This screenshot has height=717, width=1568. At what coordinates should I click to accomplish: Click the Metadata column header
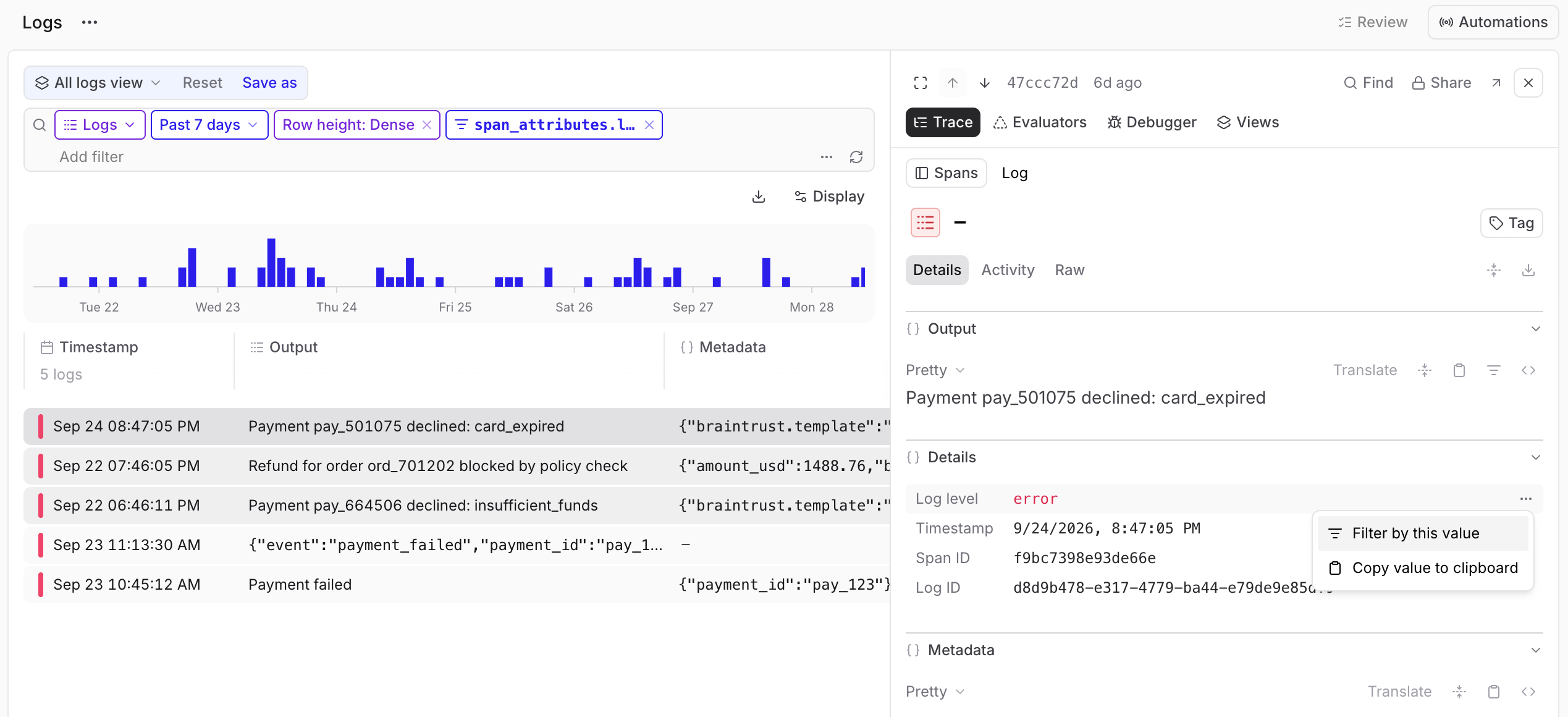(x=723, y=347)
